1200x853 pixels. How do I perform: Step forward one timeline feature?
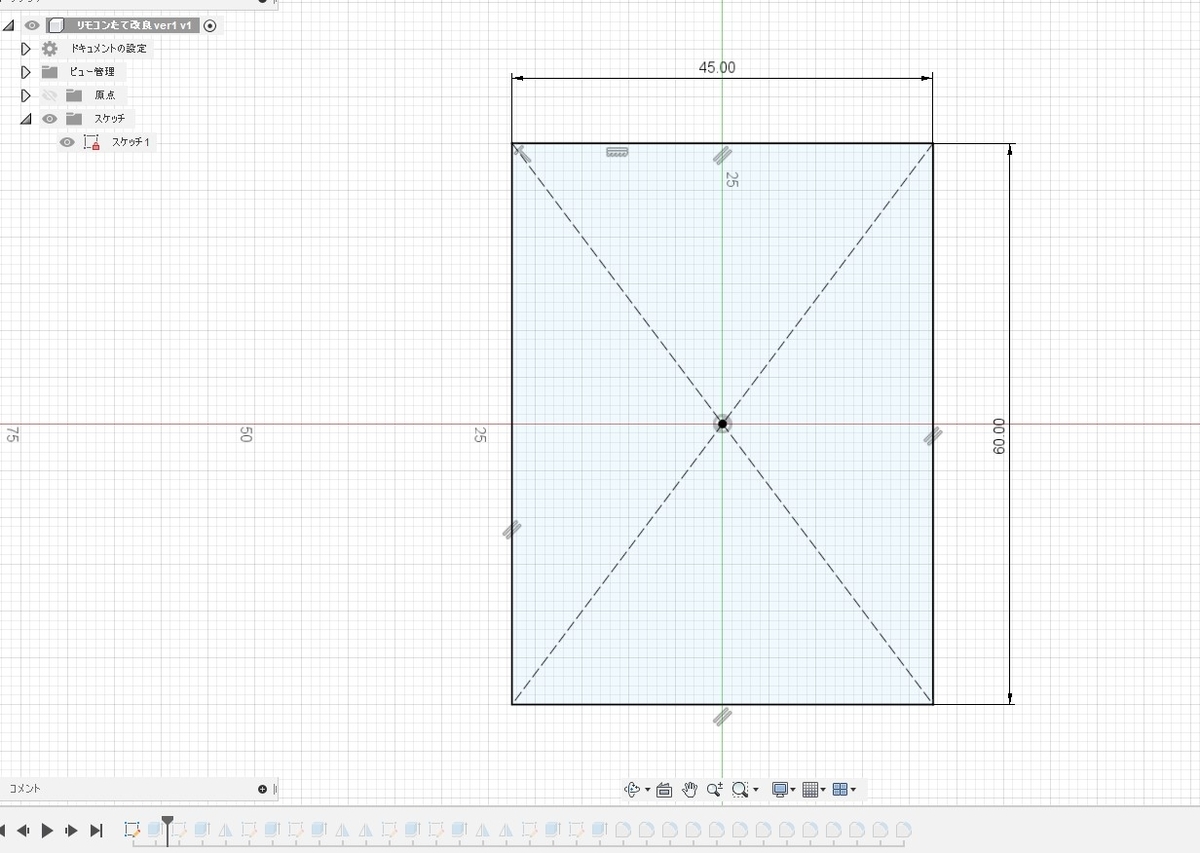point(72,830)
